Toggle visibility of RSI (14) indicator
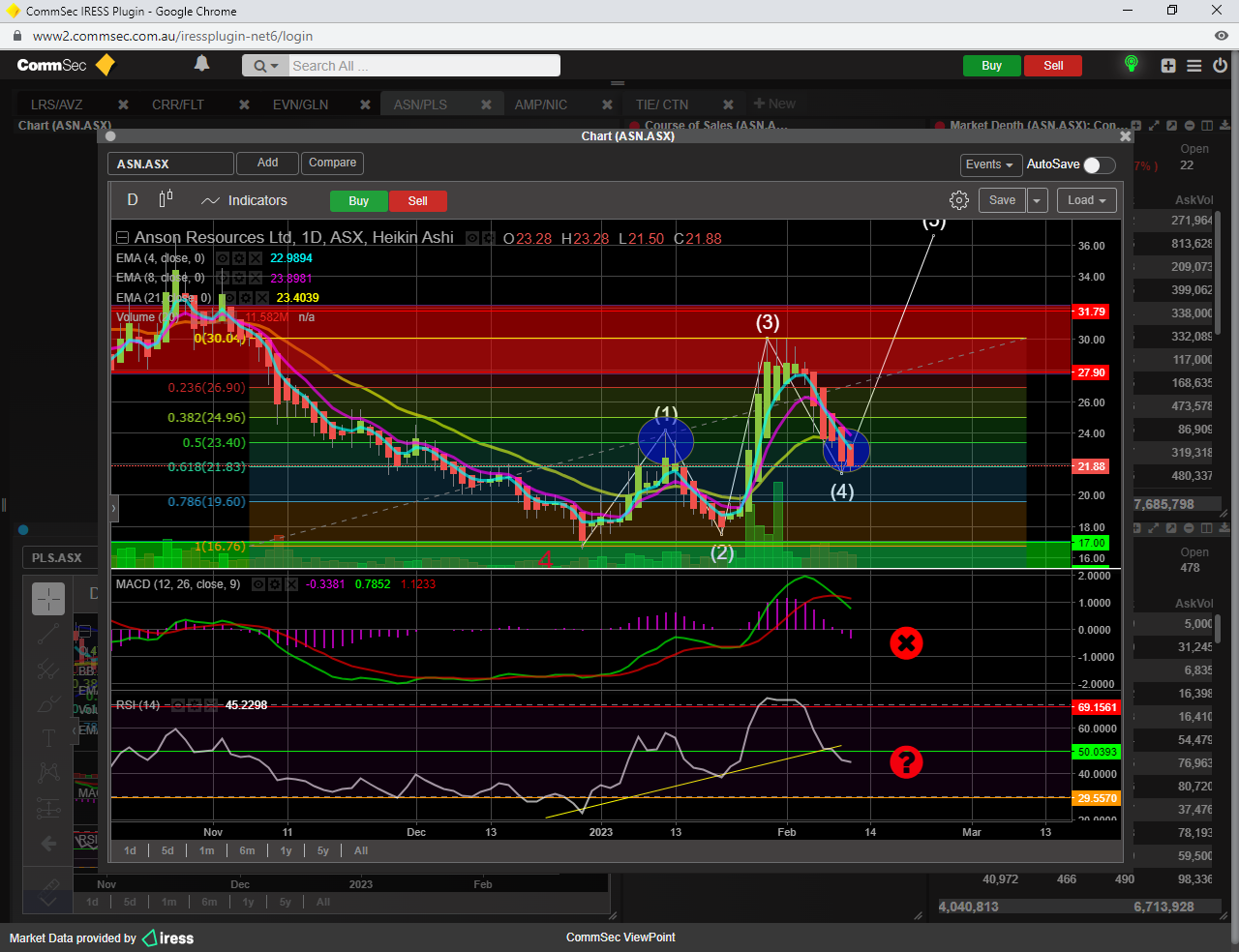This screenshot has width=1239, height=952. click(x=178, y=705)
